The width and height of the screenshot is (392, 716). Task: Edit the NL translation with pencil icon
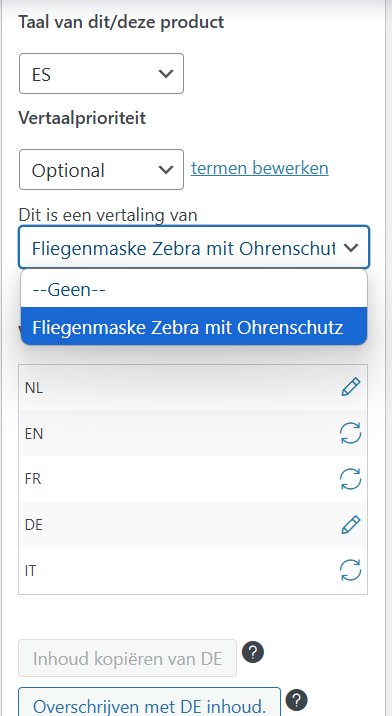point(350,387)
